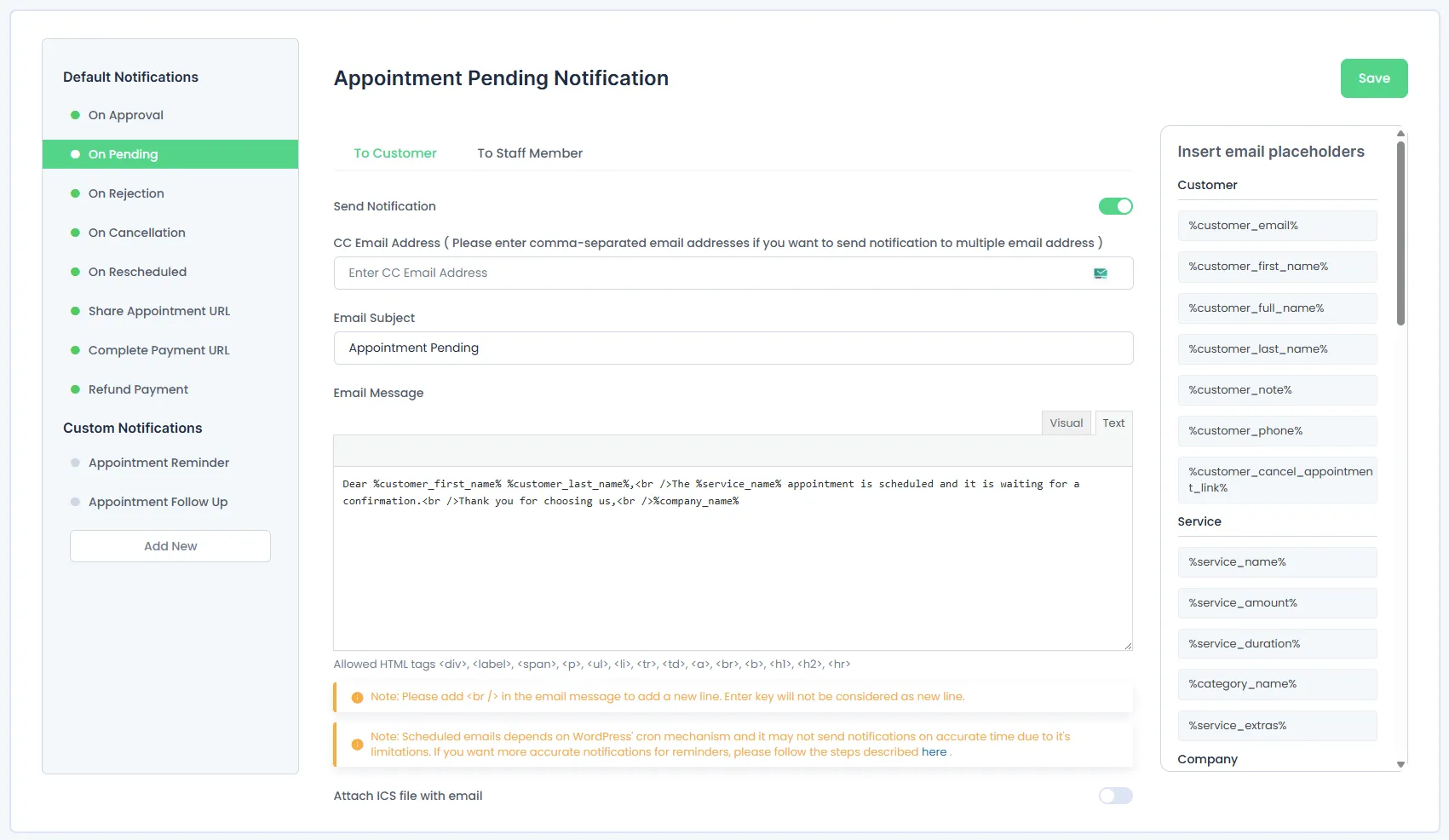The image size is (1449, 840).
Task: Click the orange info icon beside br note
Action: click(x=358, y=697)
